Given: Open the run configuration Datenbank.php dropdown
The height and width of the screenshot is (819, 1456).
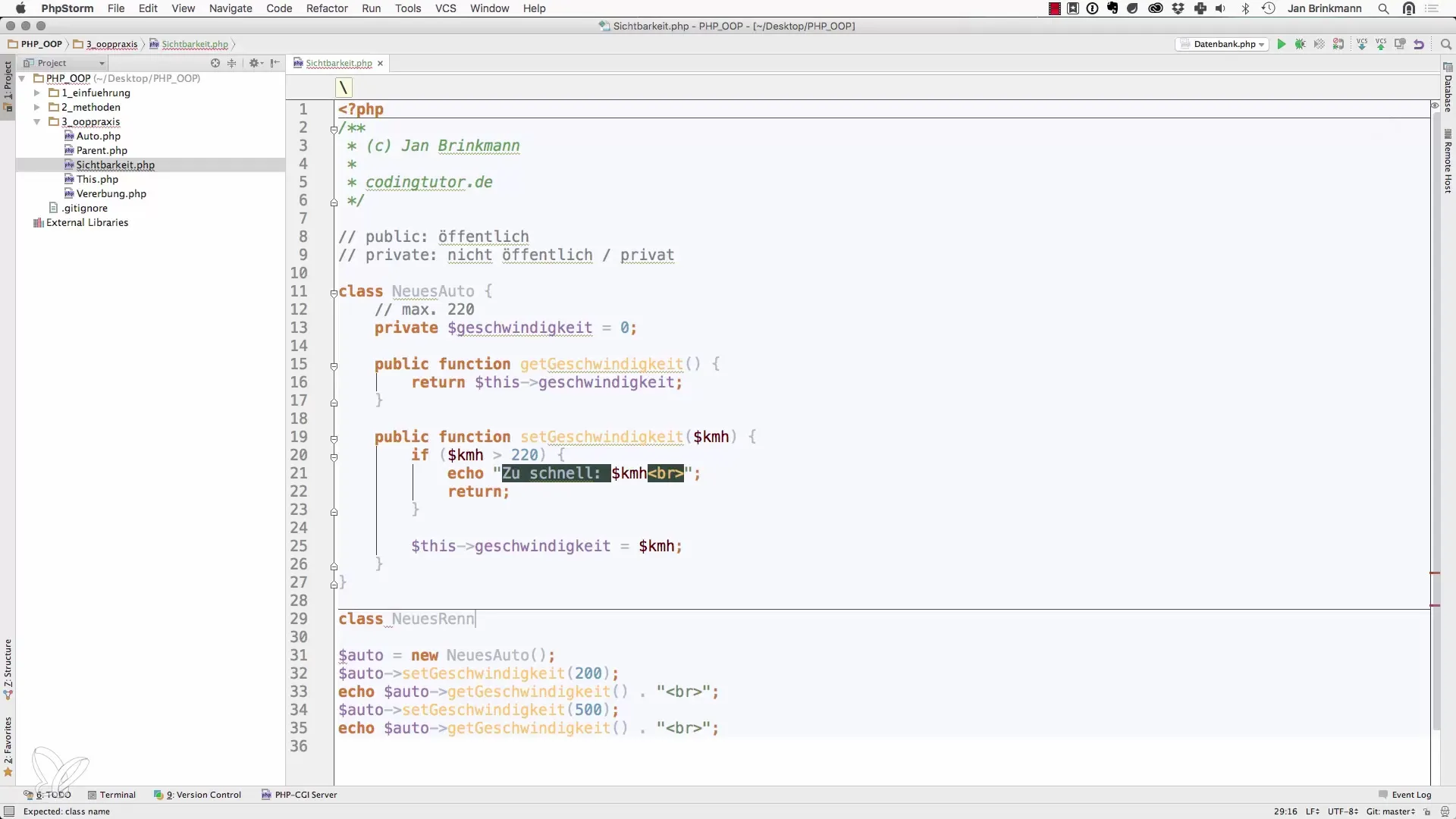Looking at the screenshot, I should [x=1222, y=44].
